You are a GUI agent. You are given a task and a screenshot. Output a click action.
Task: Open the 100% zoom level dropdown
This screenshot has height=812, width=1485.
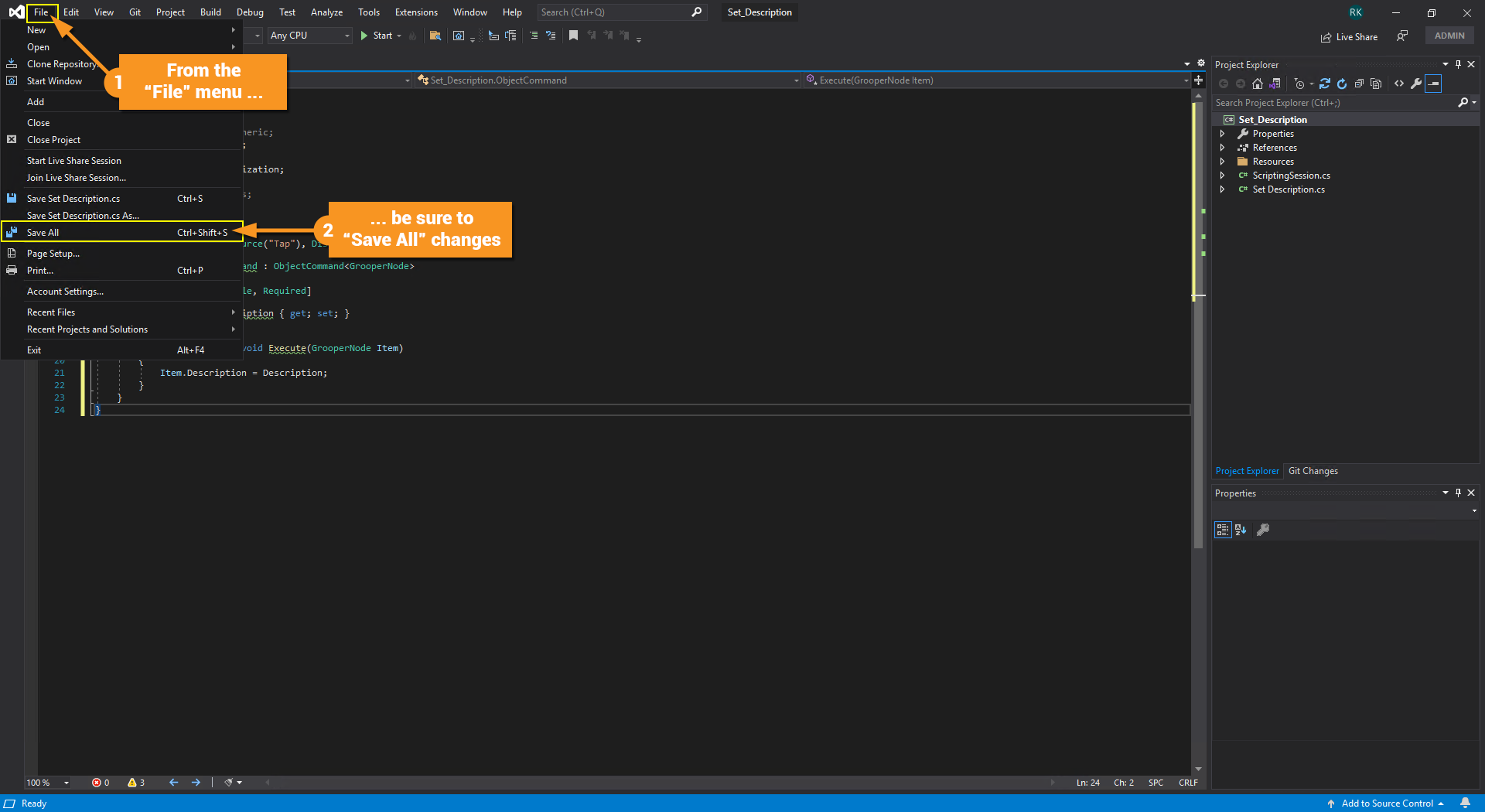pos(48,783)
